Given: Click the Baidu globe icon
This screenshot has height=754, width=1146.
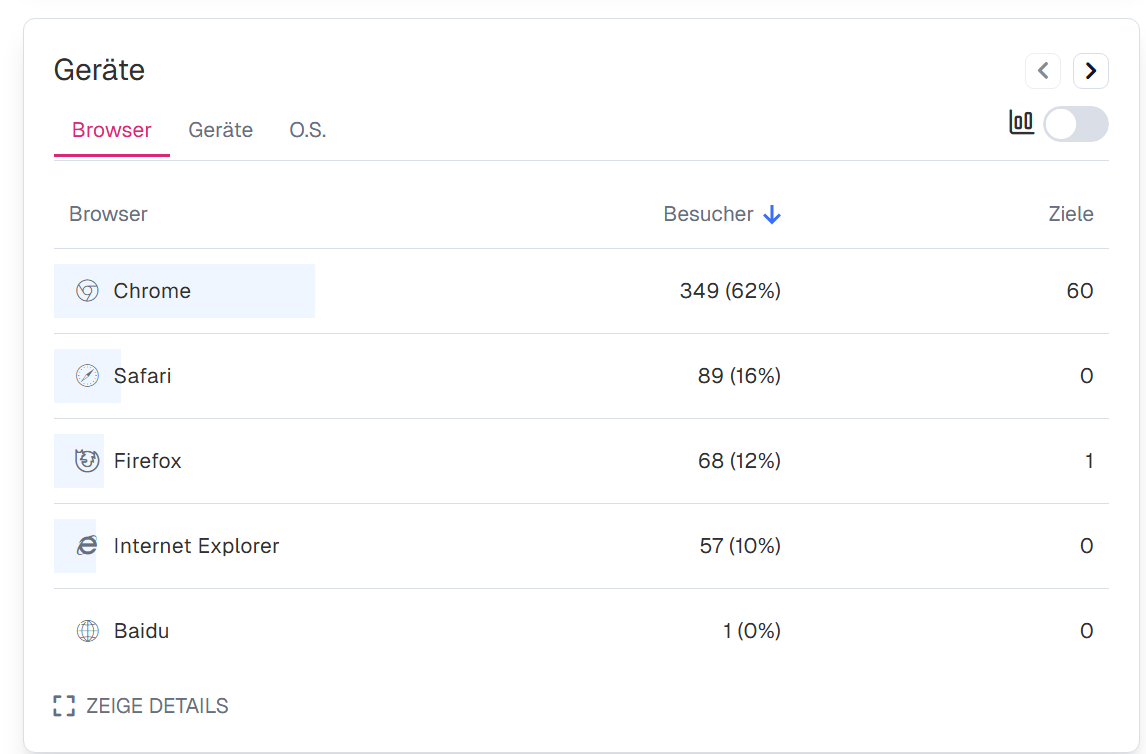Looking at the screenshot, I should (x=88, y=631).
